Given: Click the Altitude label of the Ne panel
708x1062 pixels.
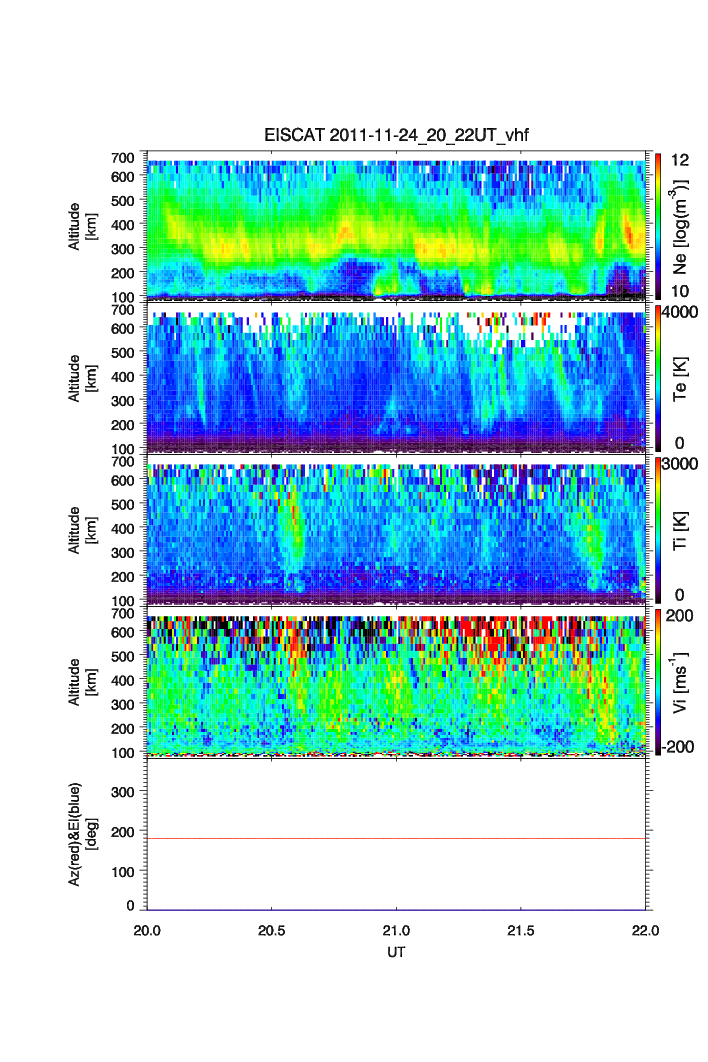Looking at the screenshot, I should point(81,226).
